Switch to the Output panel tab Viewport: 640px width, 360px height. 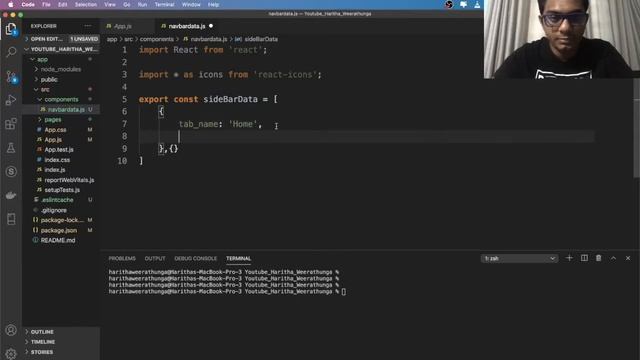point(155,258)
